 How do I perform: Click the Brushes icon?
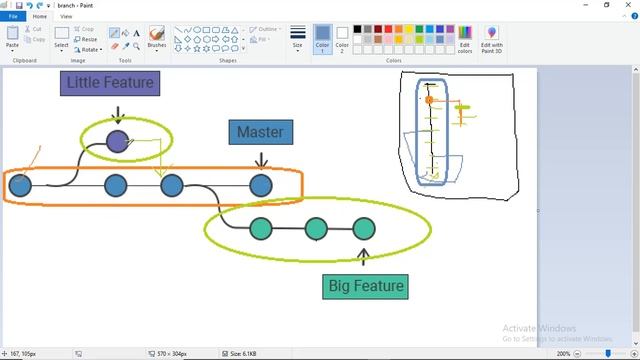[157, 33]
